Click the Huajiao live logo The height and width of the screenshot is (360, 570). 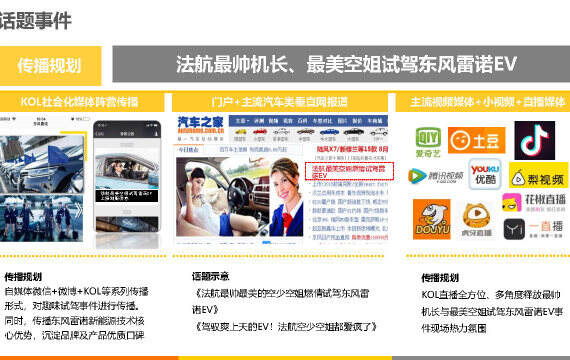pos(534,202)
